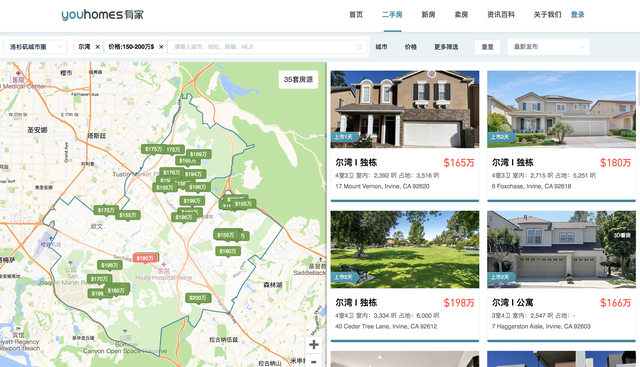Open the 最新发布 sort dropdown

549,47
